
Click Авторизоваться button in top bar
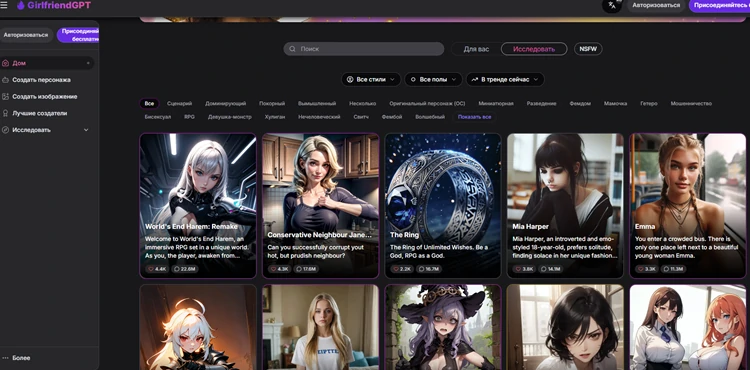pos(656,5)
